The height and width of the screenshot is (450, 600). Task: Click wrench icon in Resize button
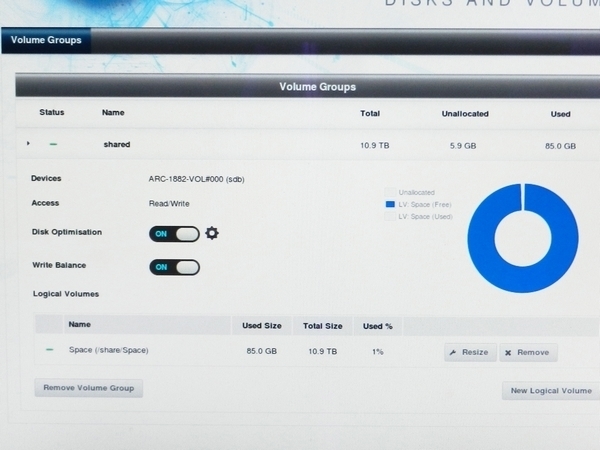coord(453,352)
